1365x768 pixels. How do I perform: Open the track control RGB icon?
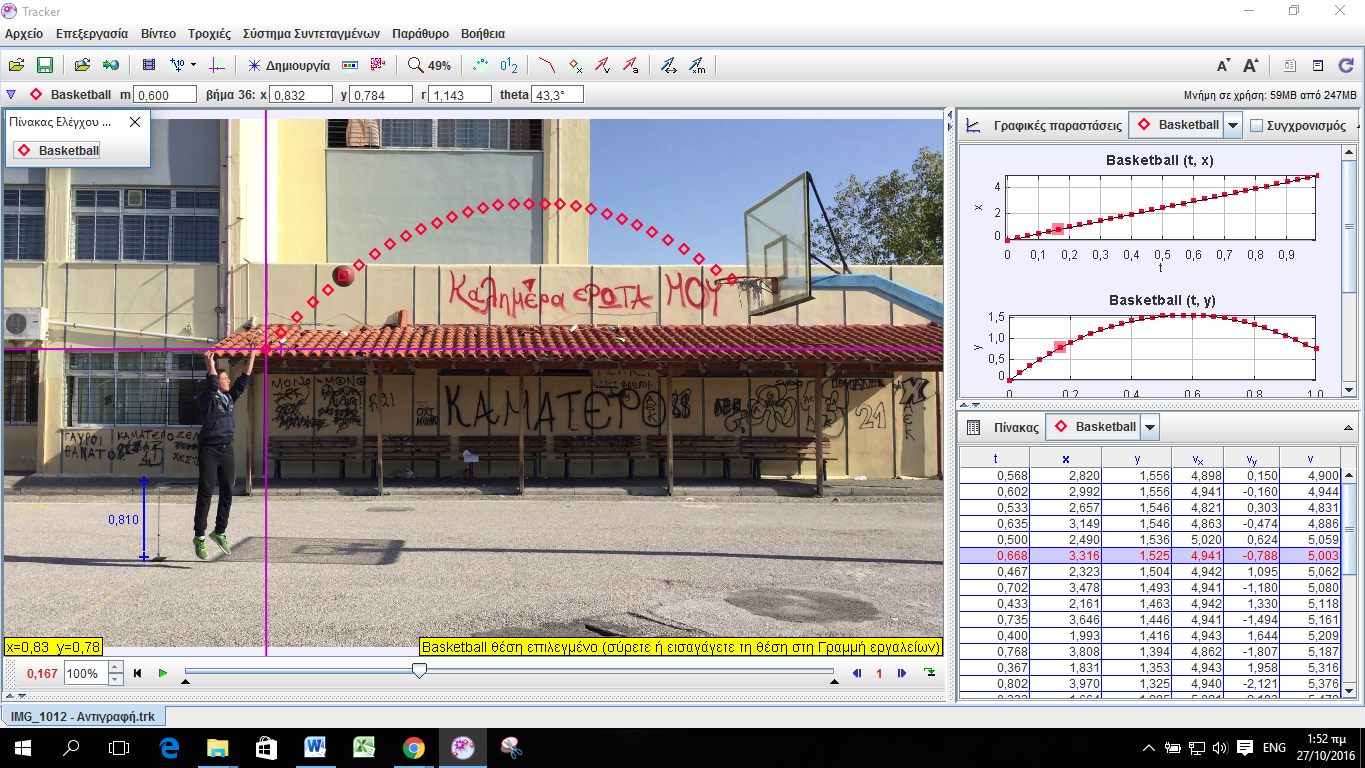pos(349,65)
